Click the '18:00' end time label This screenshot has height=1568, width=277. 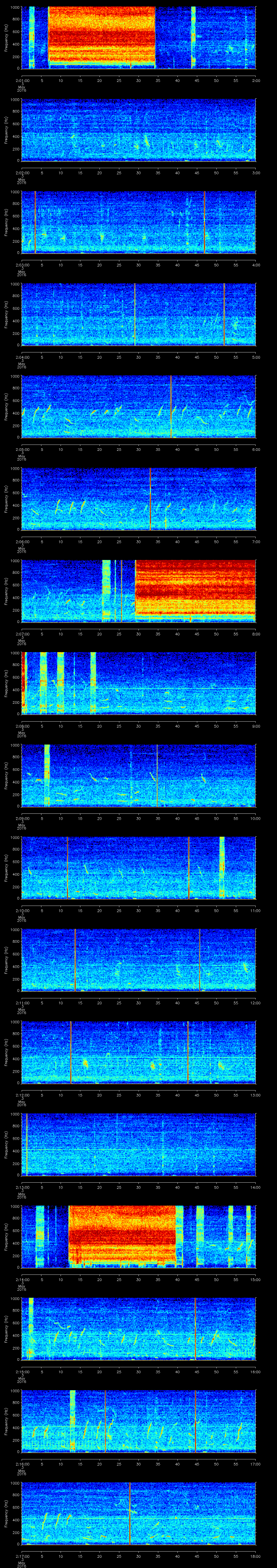pos(255,1556)
